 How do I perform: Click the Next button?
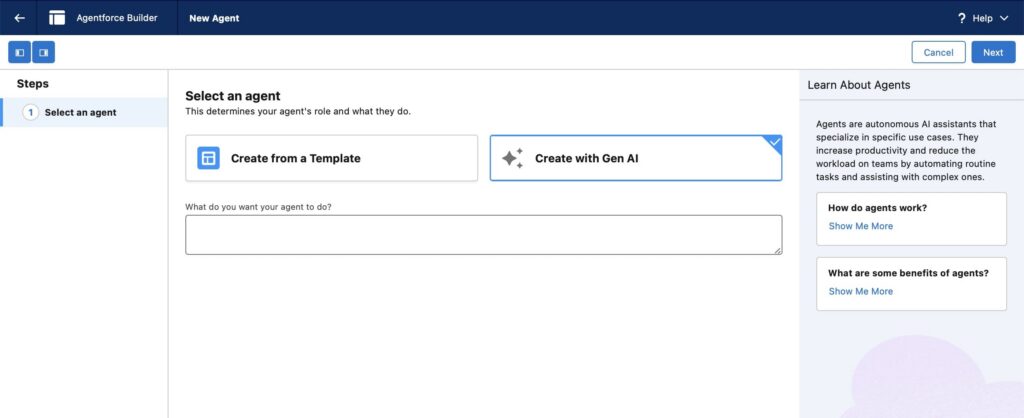[x=993, y=52]
